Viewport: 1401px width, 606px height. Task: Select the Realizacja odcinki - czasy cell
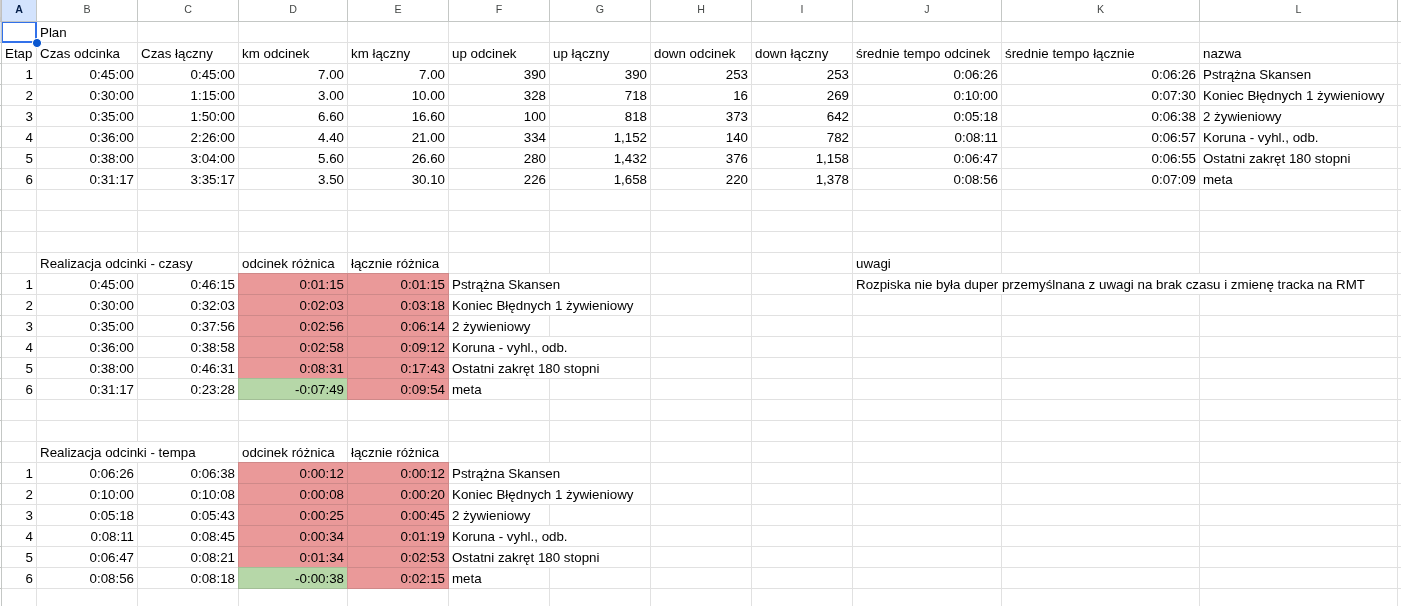137,263
